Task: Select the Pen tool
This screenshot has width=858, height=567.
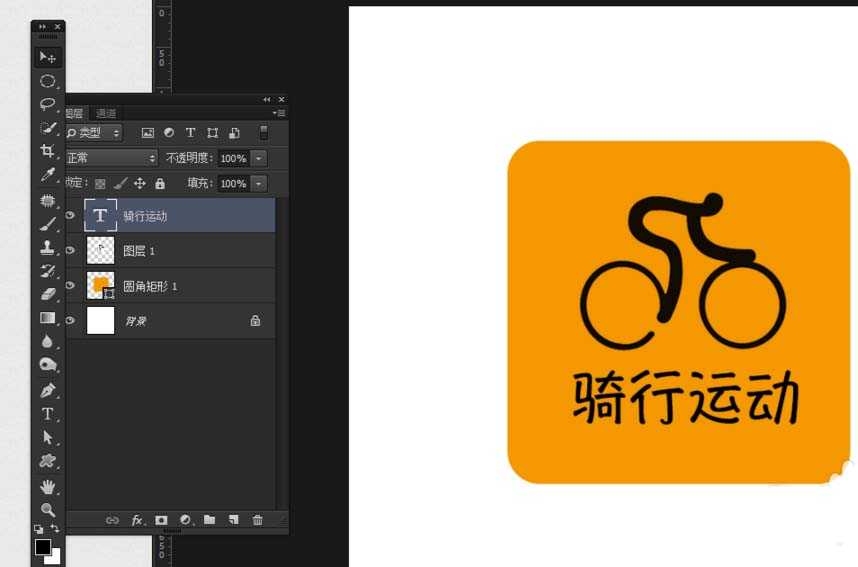Action: click(x=47, y=390)
